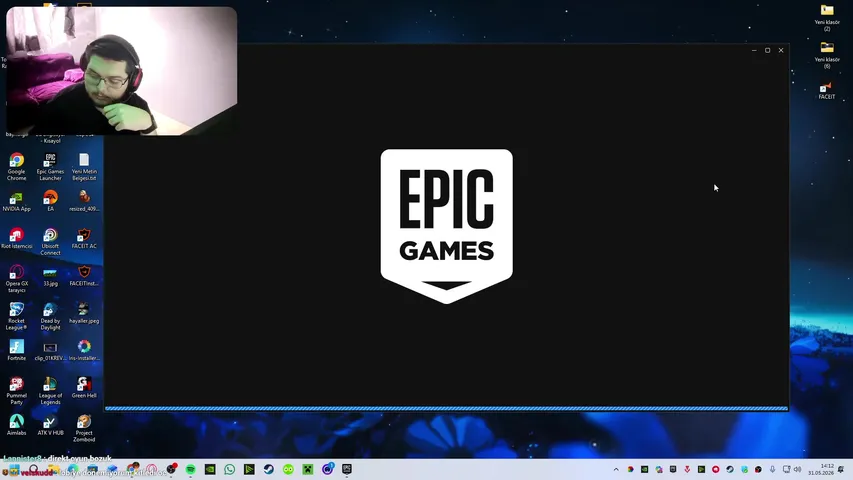The image size is (853, 480).
Task: Open network status icon in system tray
Action: pos(786,469)
